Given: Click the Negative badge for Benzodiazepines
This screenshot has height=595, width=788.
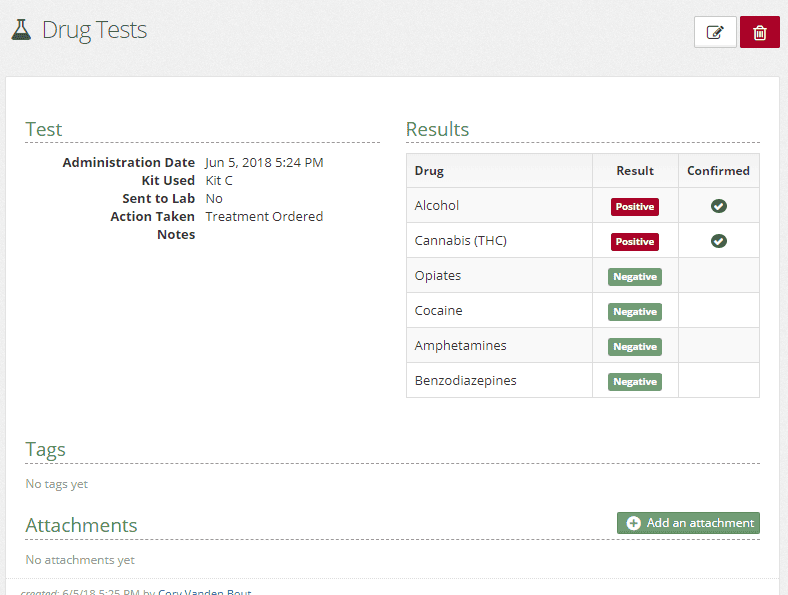Looking at the screenshot, I should [635, 382].
